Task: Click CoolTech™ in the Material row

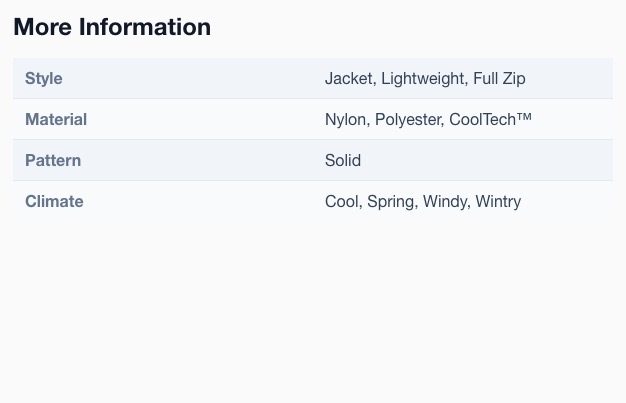Action: pos(491,119)
